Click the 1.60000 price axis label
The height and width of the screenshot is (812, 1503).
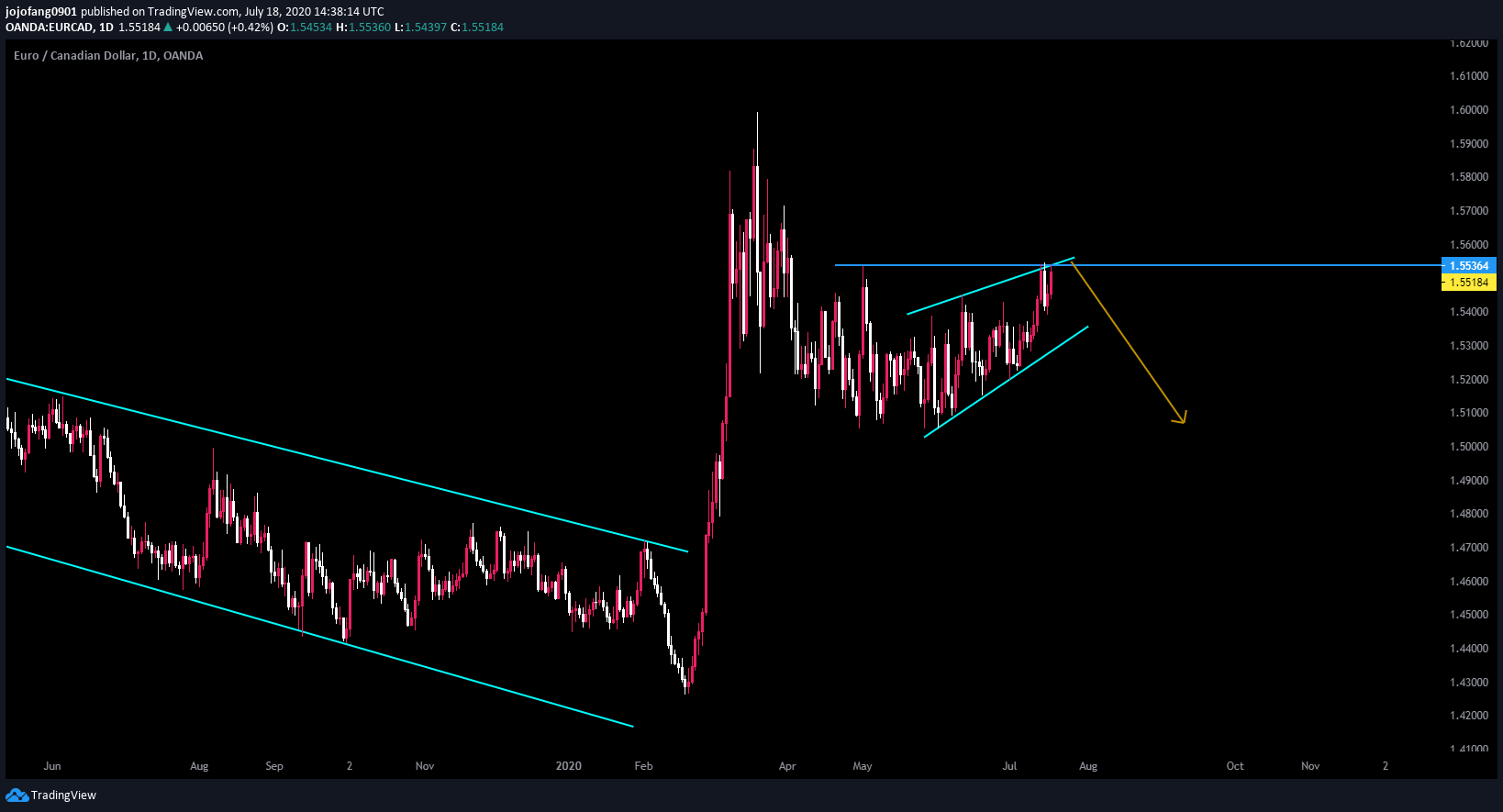[1469, 110]
